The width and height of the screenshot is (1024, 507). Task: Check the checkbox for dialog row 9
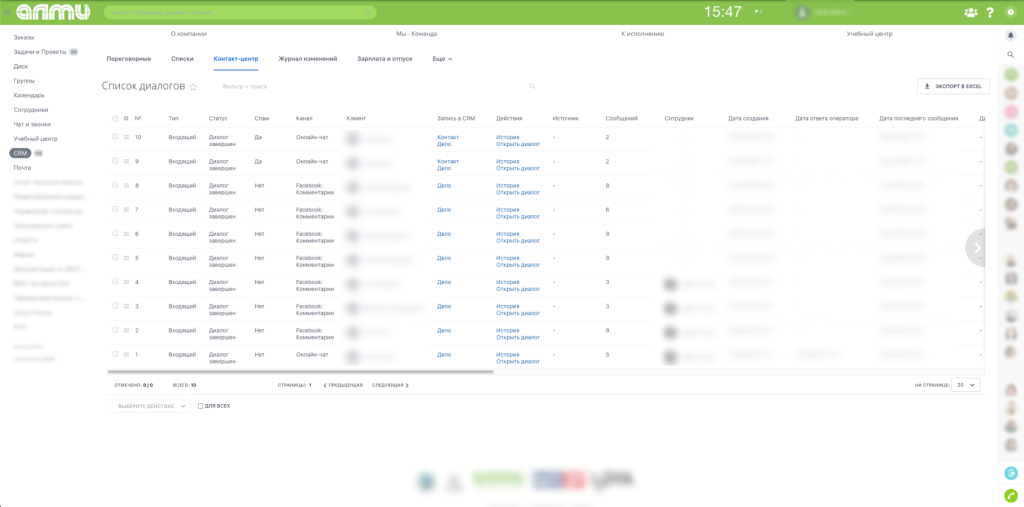pos(116,161)
